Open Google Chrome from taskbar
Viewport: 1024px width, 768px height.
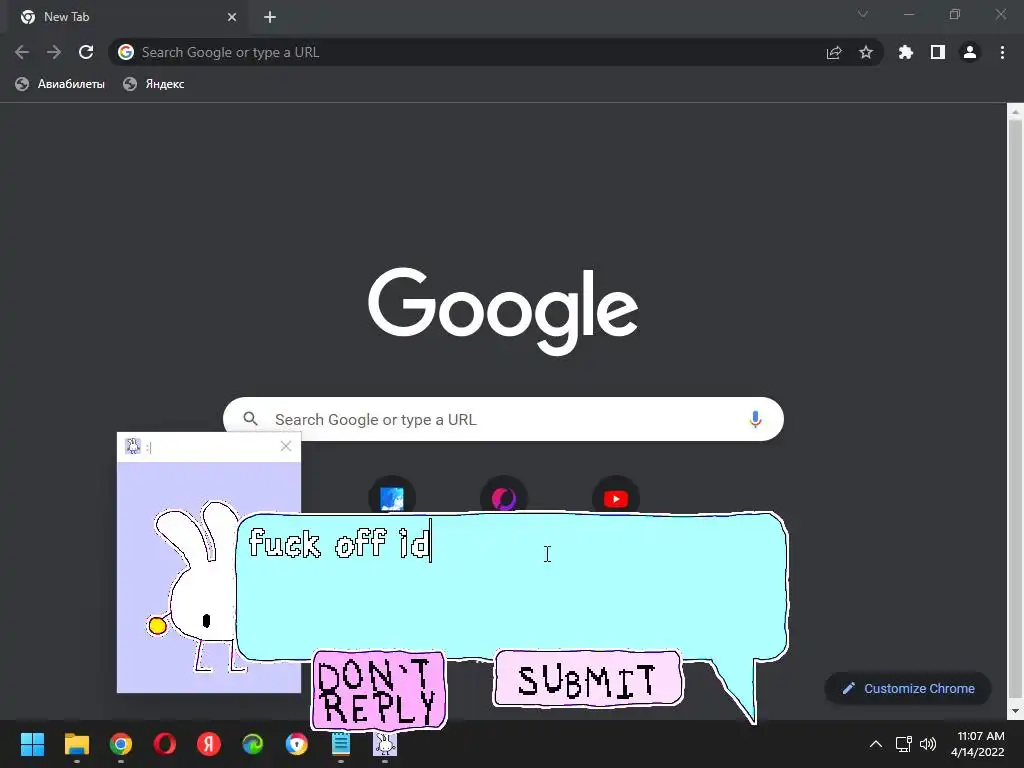[x=121, y=744]
